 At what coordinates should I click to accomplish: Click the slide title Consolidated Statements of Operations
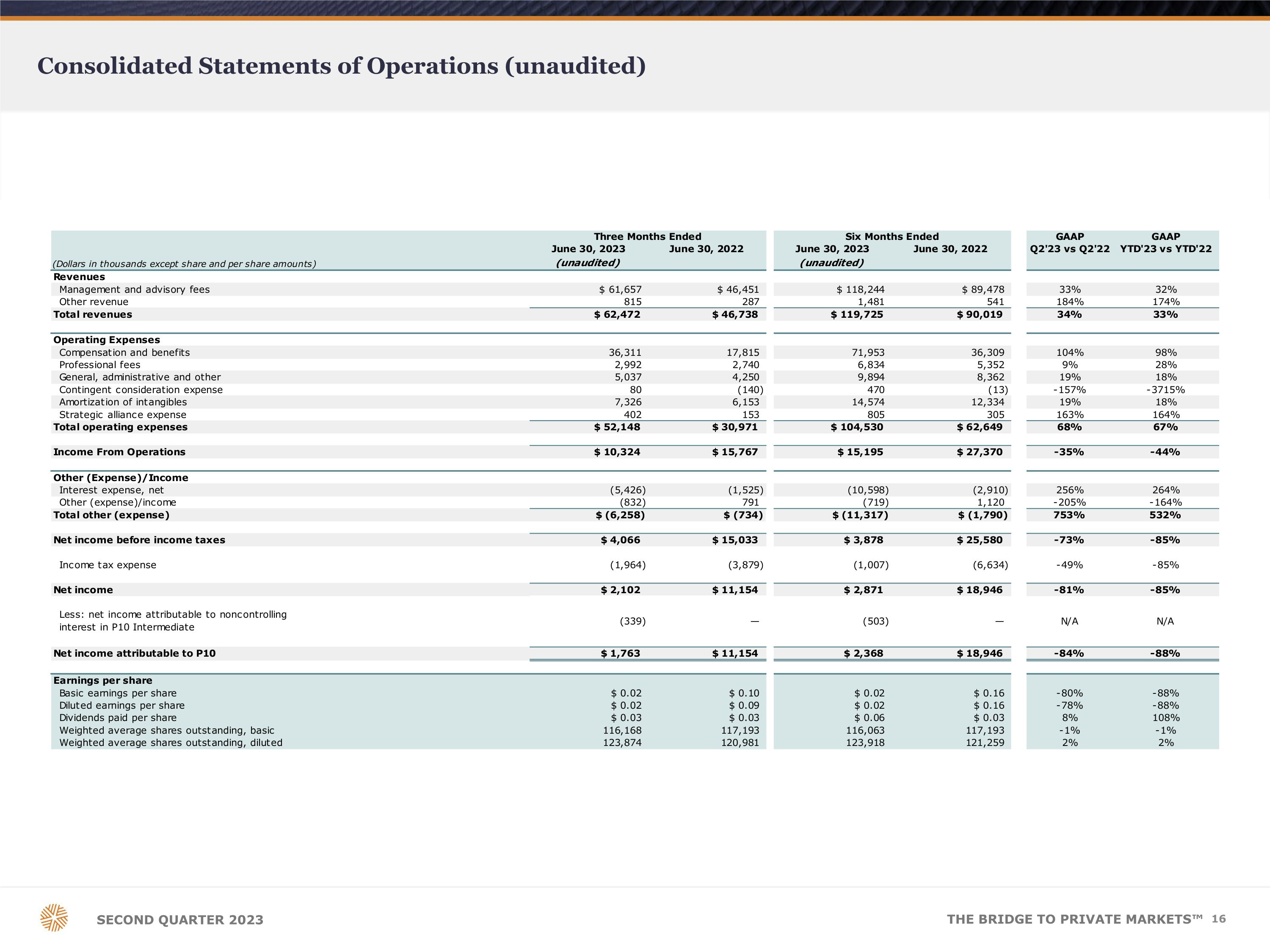click(341, 66)
